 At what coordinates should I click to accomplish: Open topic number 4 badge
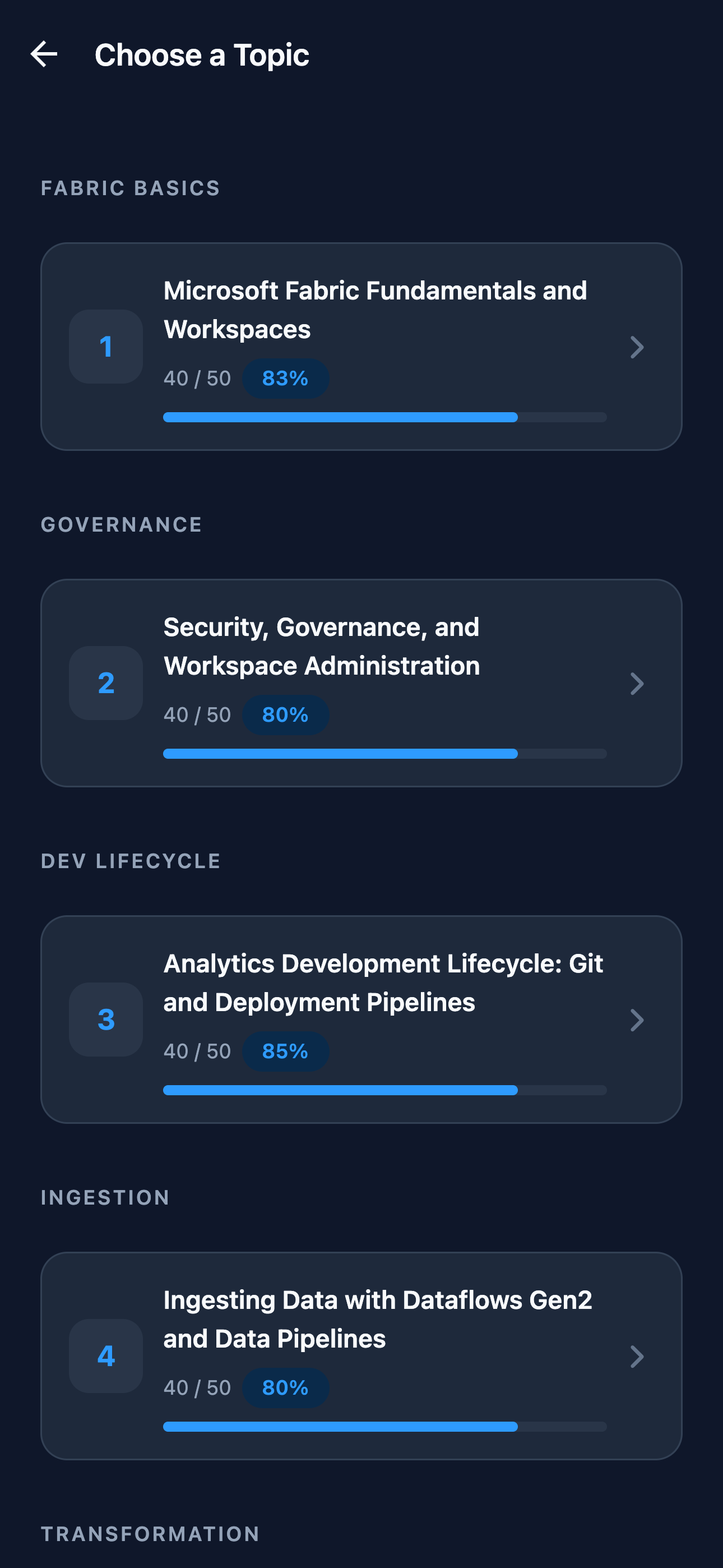tap(106, 1356)
